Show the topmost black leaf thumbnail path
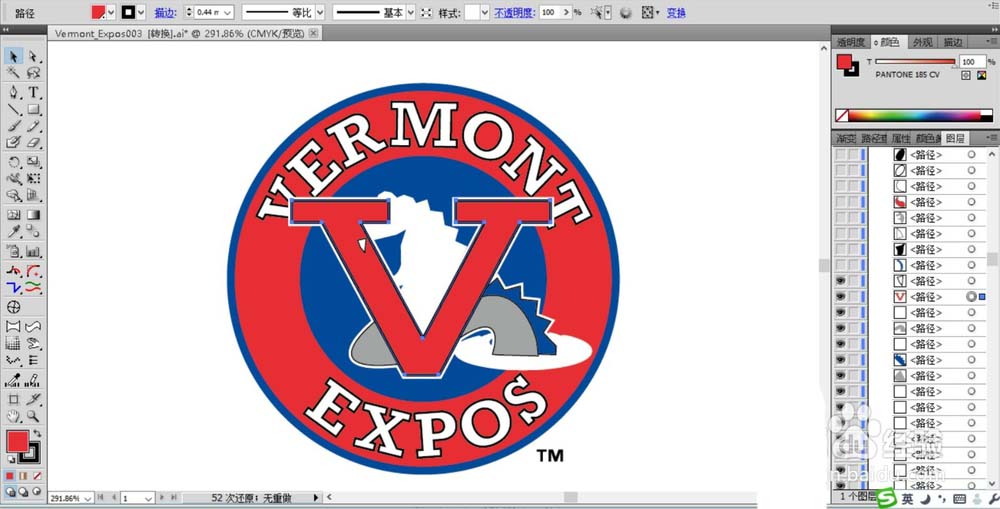1000x509 pixels. pos(841,154)
